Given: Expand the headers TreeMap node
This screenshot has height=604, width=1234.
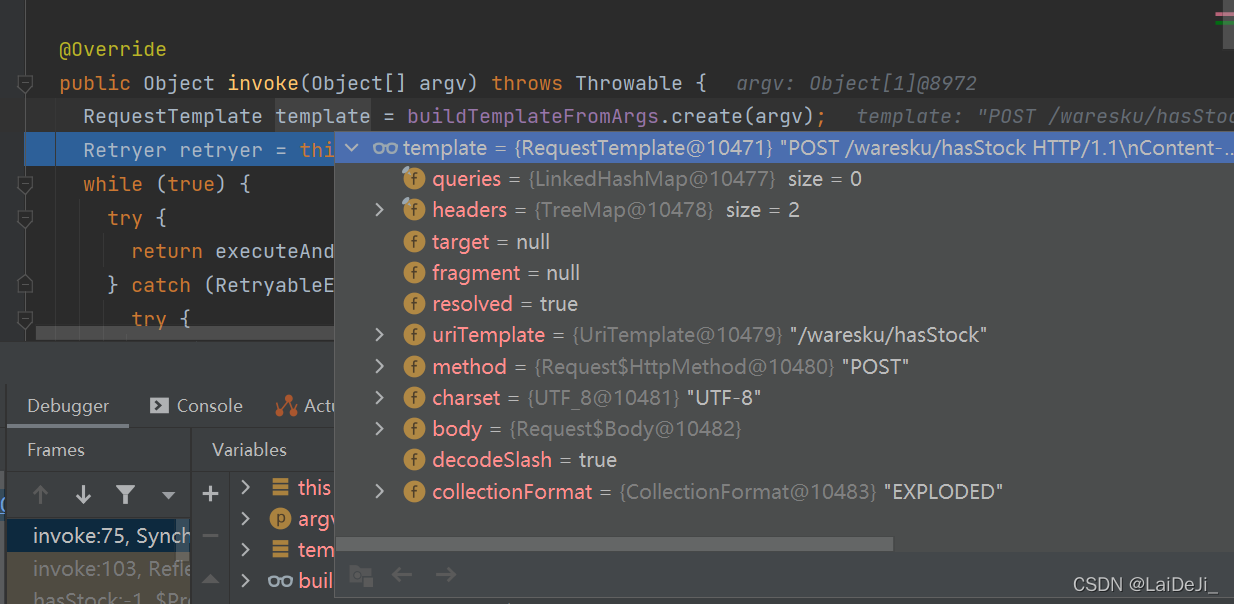Looking at the screenshot, I should click(x=379, y=210).
